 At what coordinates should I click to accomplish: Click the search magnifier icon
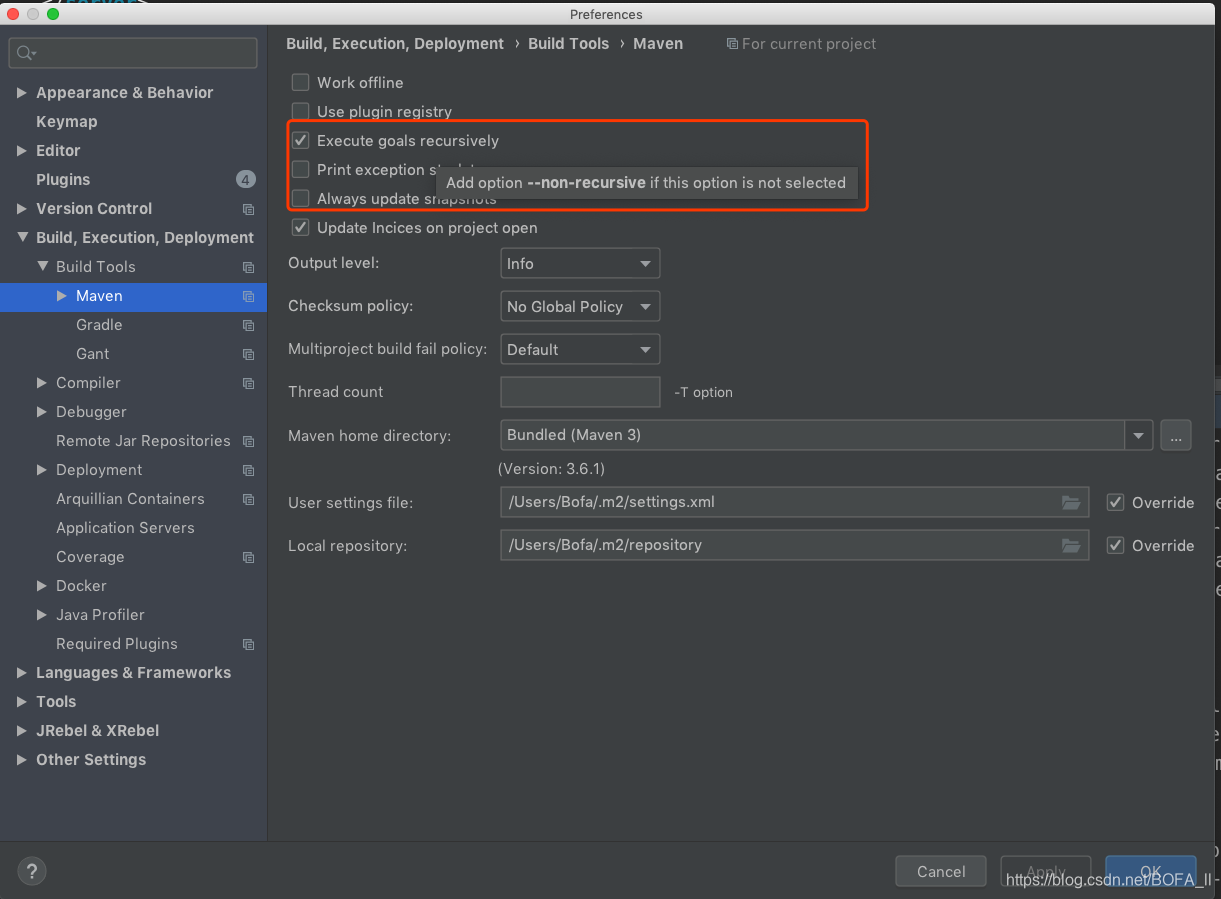(26, 53)
